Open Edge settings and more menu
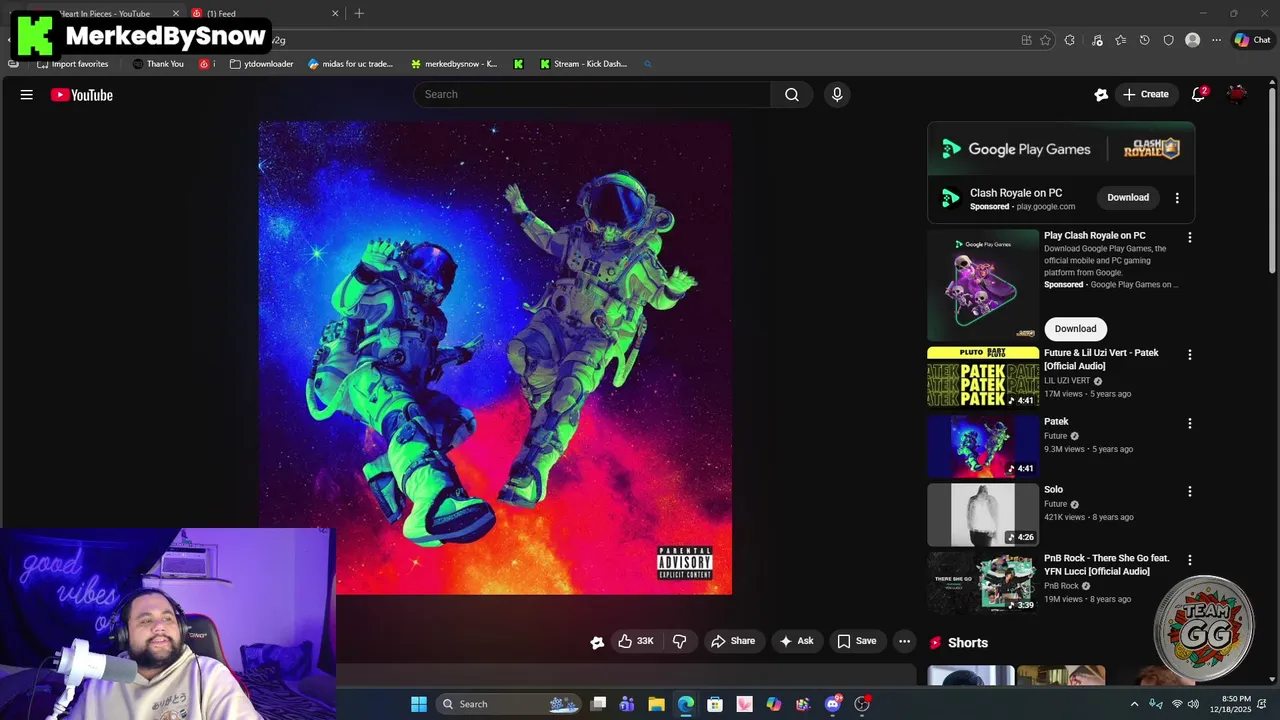The image size is (1280, 720). click(1216, 40)
